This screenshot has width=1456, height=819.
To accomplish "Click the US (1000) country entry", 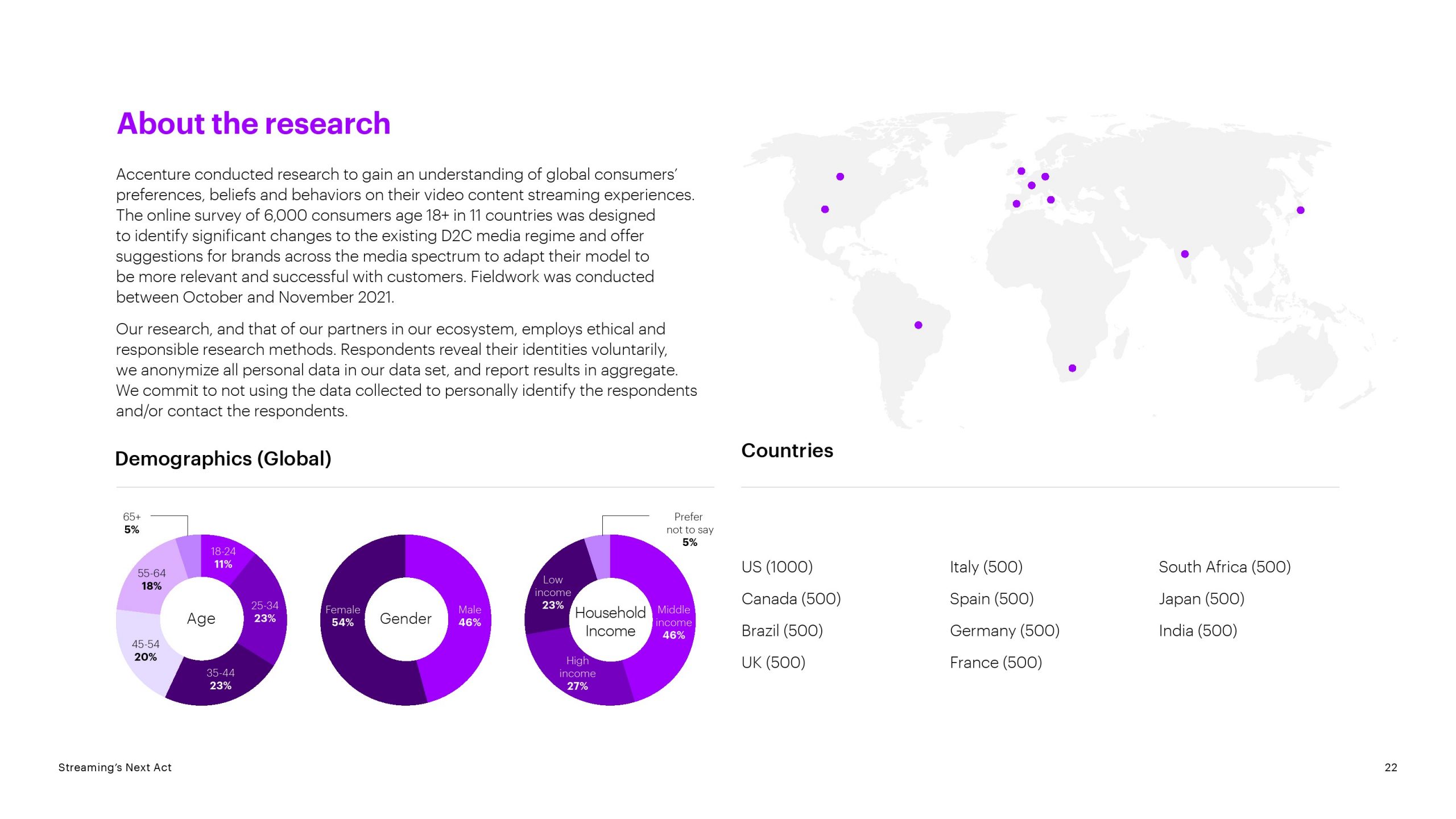I will tap(777, 567).
